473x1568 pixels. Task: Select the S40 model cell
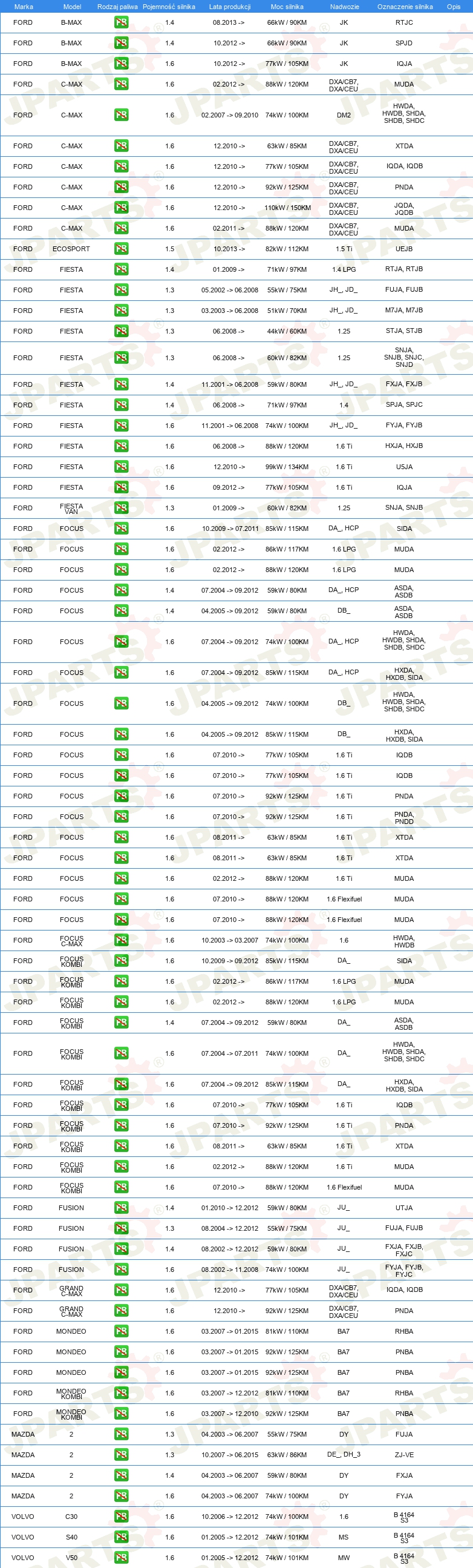click(x=71, y=1537)
